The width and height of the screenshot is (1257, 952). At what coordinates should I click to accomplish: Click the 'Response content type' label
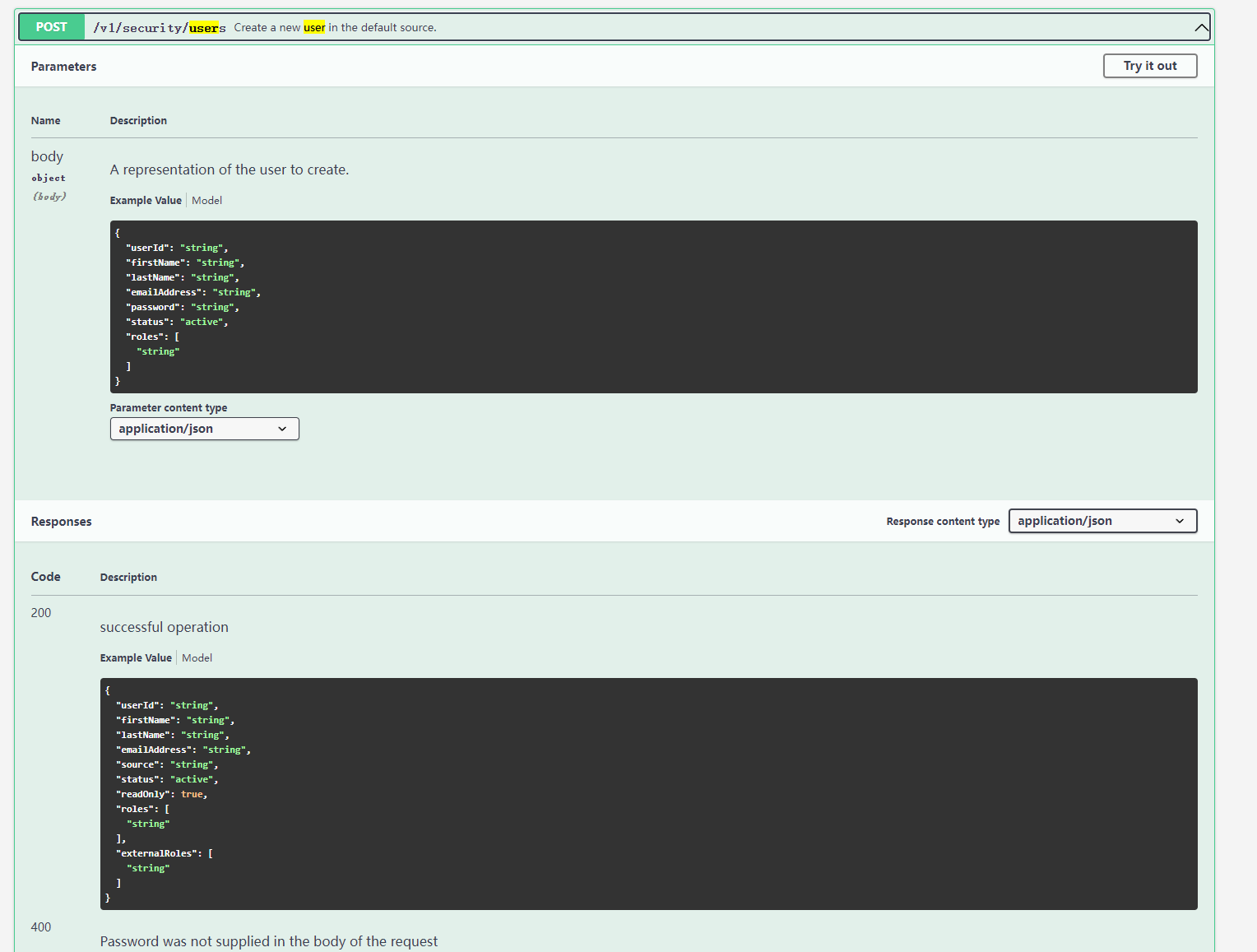943,522
